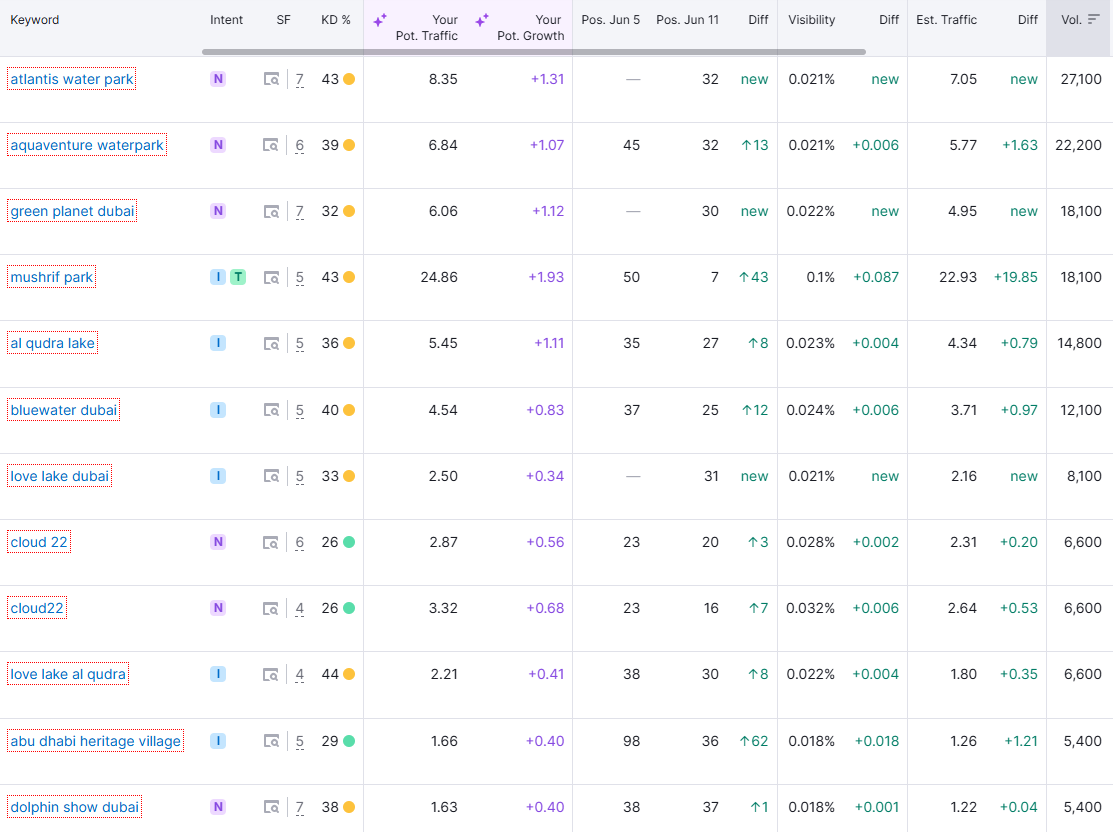Click SF count 5 for mushrif park
Viewport: 1113px width, 832px height.
300,278
